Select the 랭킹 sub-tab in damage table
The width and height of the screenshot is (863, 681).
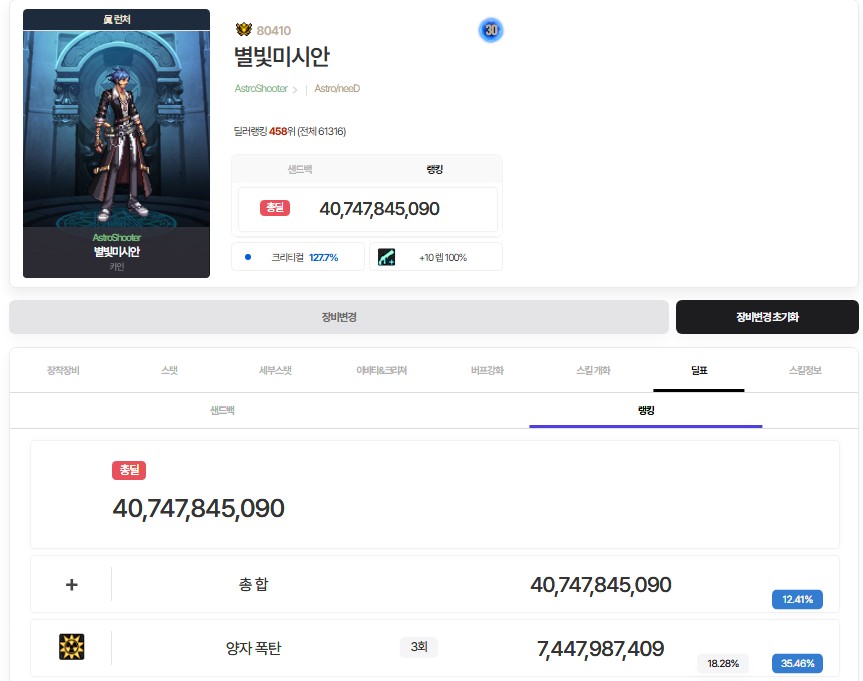(x=645, y=411)
